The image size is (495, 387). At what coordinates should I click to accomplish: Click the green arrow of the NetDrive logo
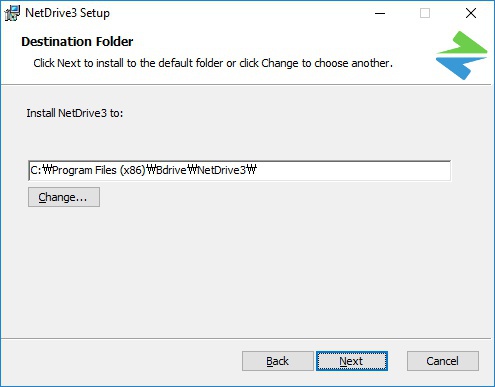click(462, 43)
